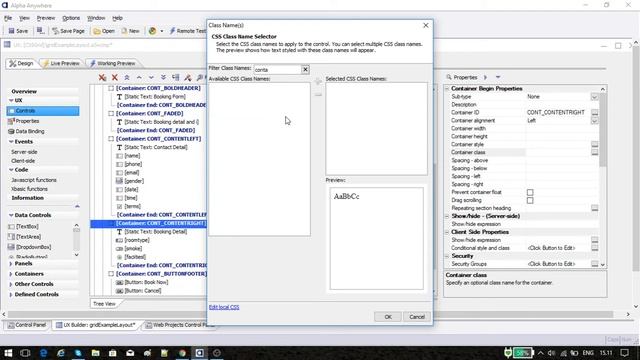Click the add class plus icon

coord(318,82)
